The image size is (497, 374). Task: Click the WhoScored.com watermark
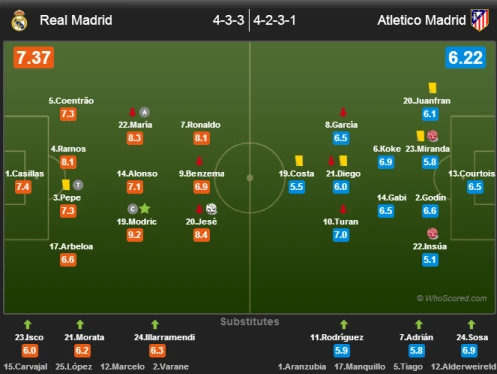point(452,298)
